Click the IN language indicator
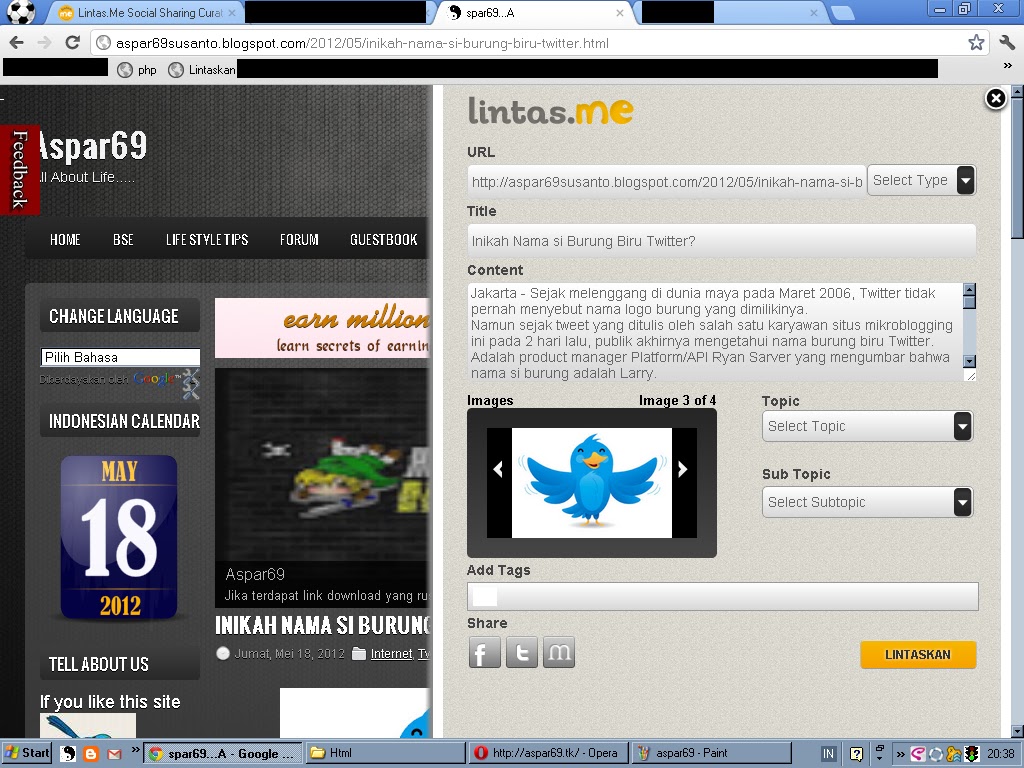Viewport: 1024px width, 768px height. (828, 754)
